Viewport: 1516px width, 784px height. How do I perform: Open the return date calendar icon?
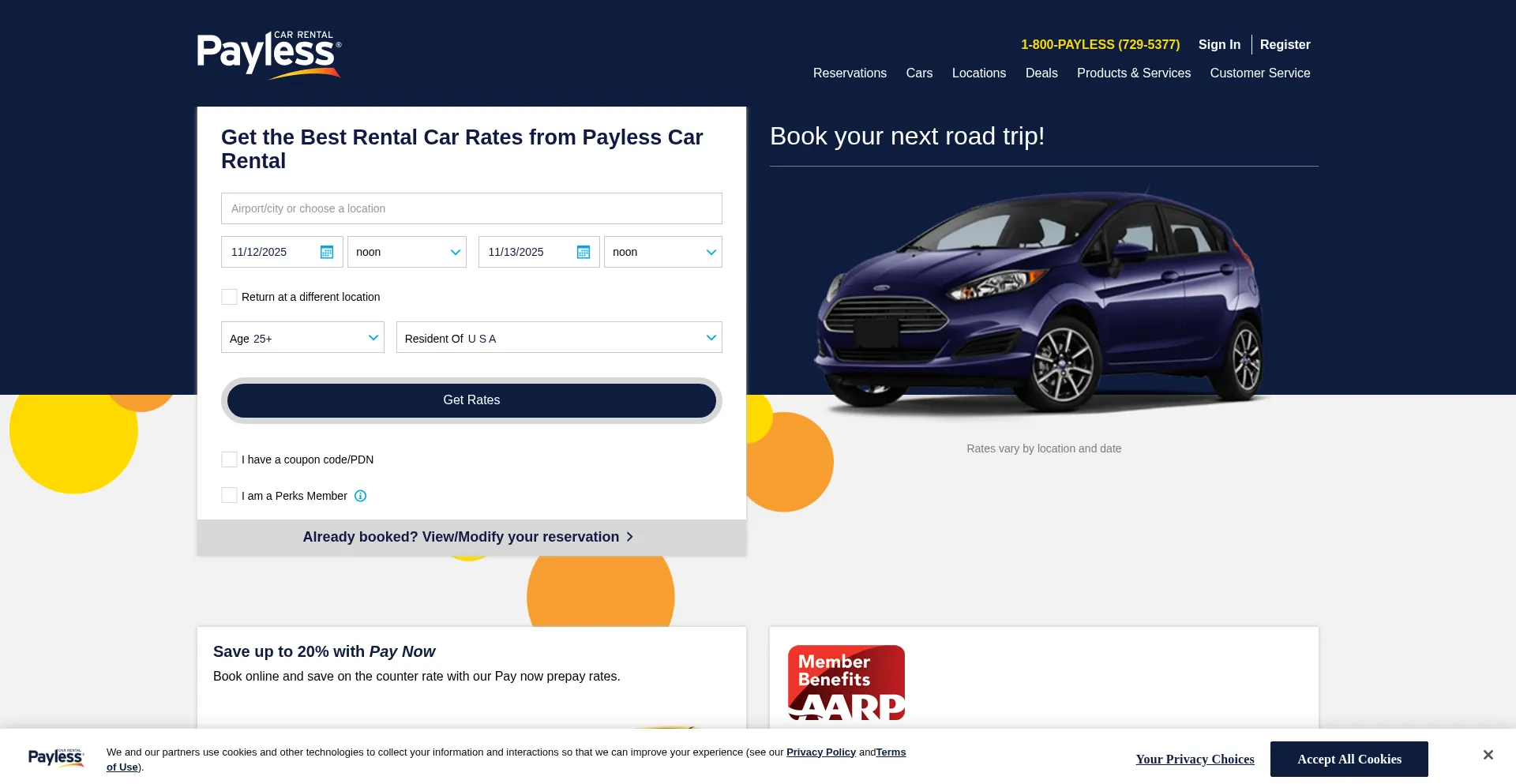click(x=584, y=252)
